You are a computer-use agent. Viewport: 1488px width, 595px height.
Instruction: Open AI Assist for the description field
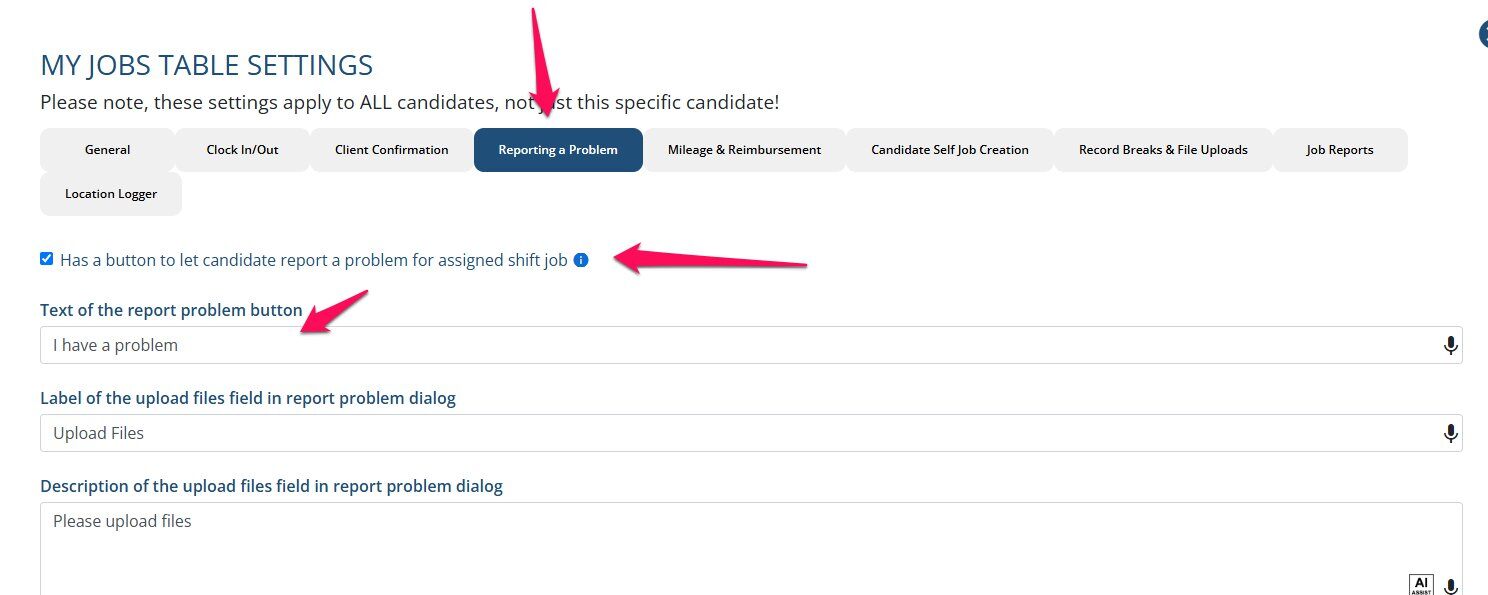point(1421,583)
